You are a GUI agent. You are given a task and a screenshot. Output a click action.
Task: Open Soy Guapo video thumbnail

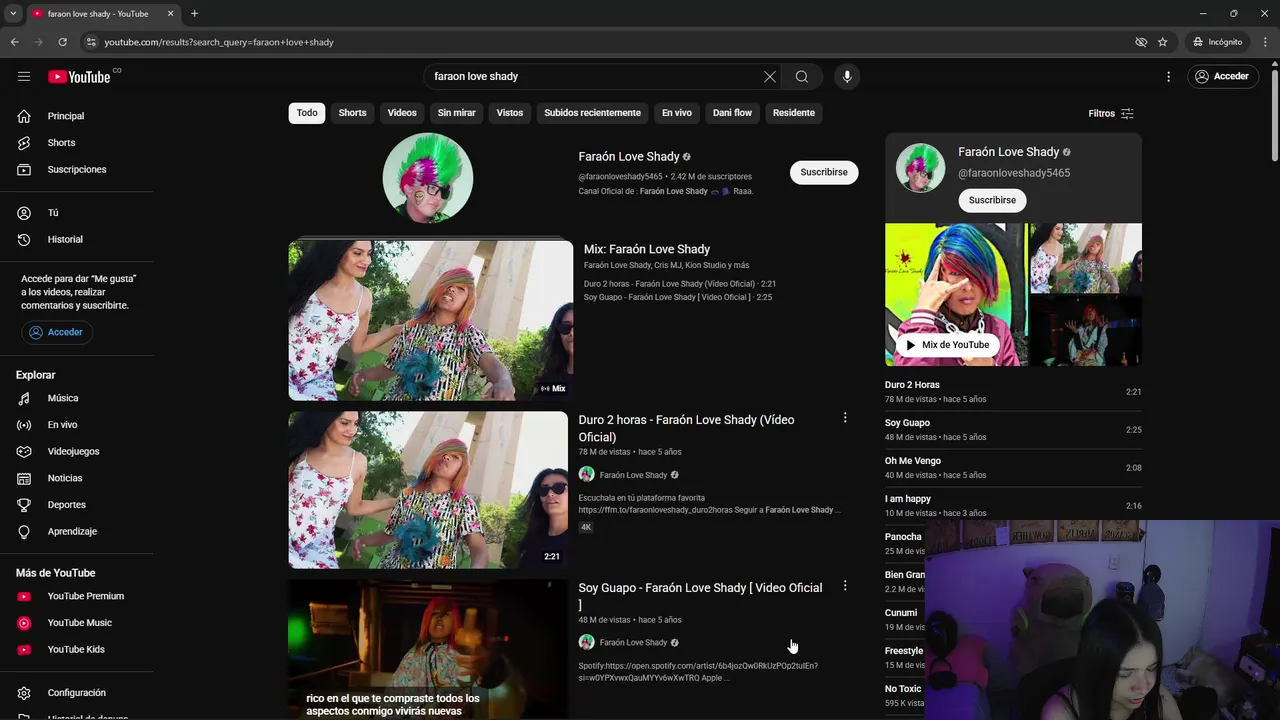click(428, 649)
